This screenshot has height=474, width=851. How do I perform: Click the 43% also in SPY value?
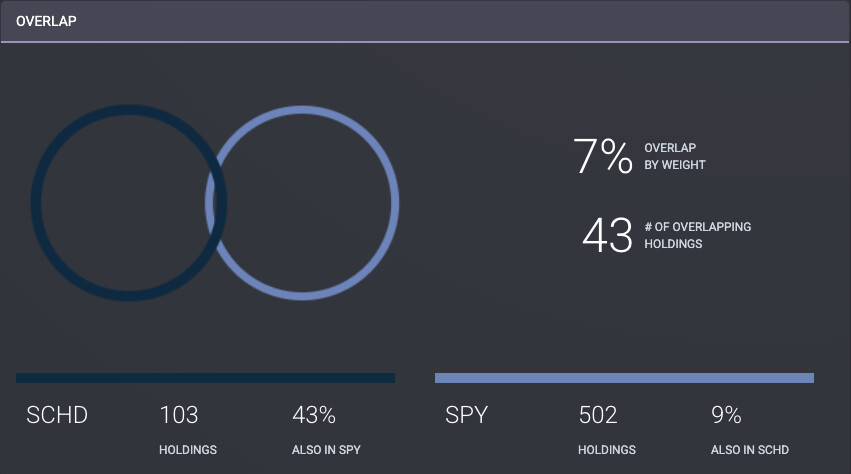pyautogui.click(x=313, y=415)
